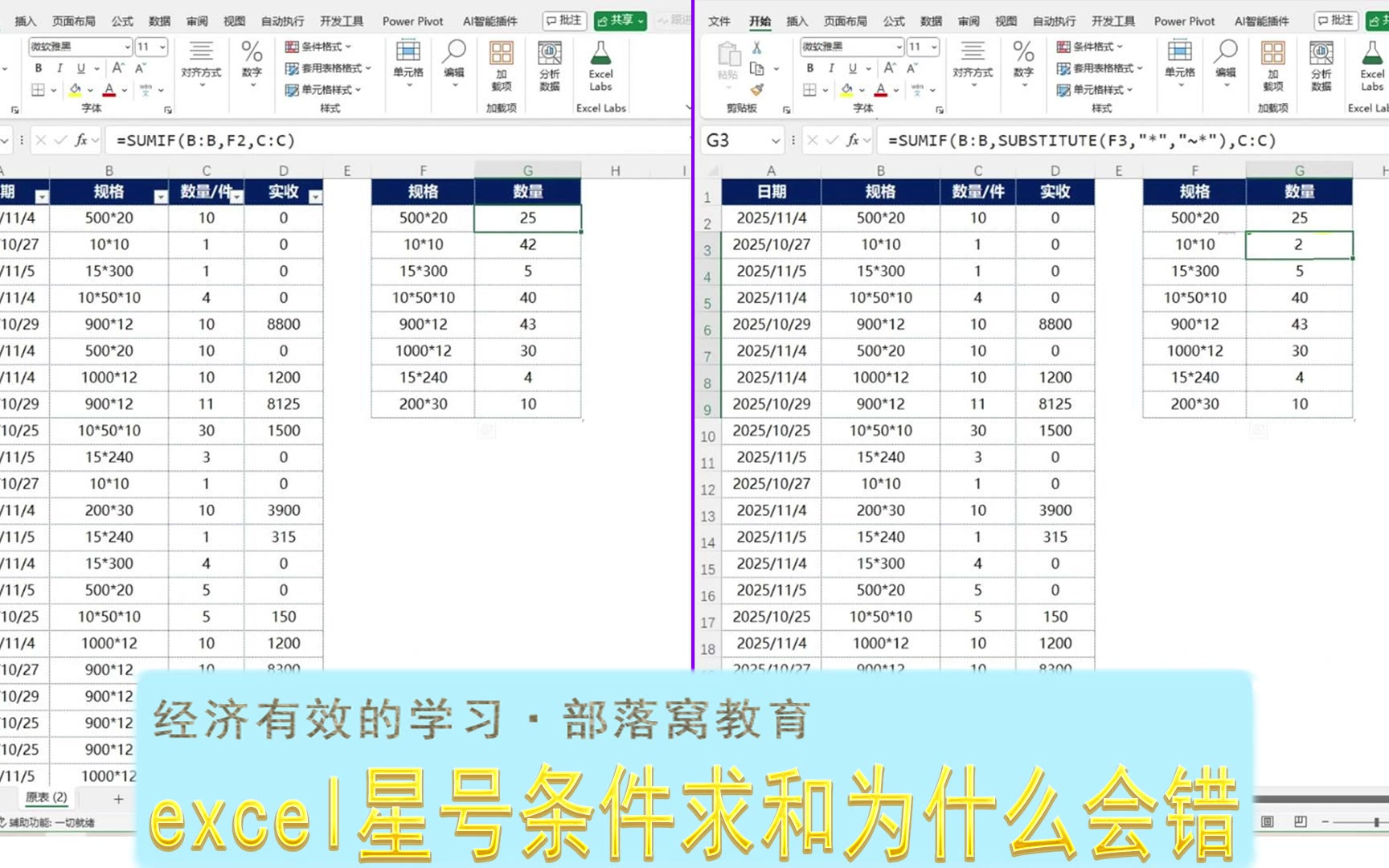Click the right formula bar containing SUBSTITUTE formula
Screen dimensions: 1389x868
point(1133,141)
